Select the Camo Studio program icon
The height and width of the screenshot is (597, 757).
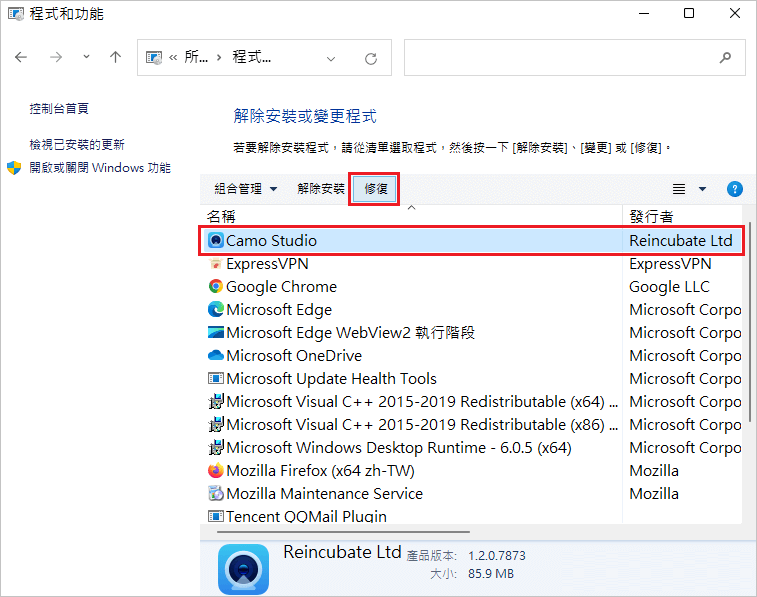pos(215,240)
